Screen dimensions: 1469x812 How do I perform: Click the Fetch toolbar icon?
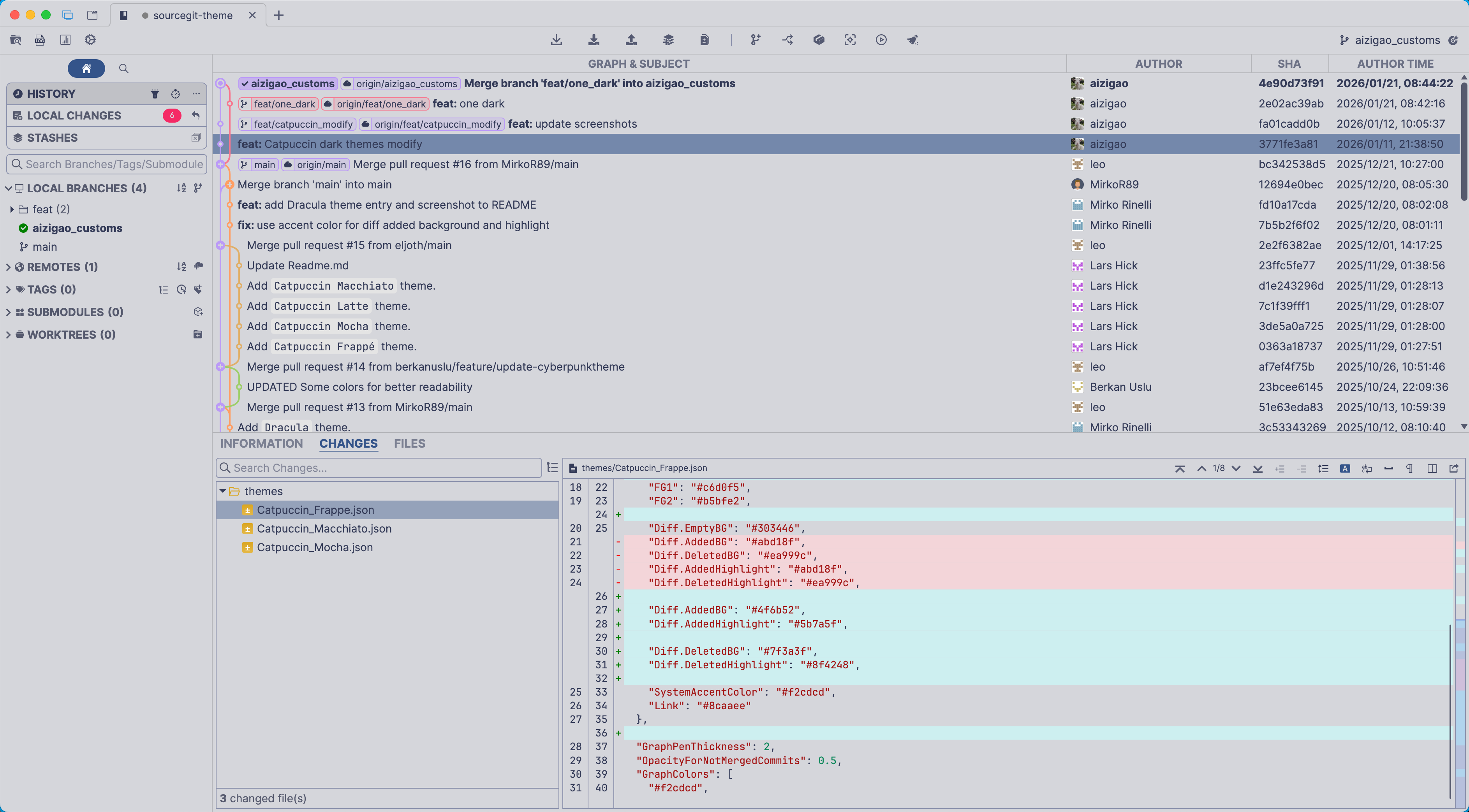click(557, 40)
